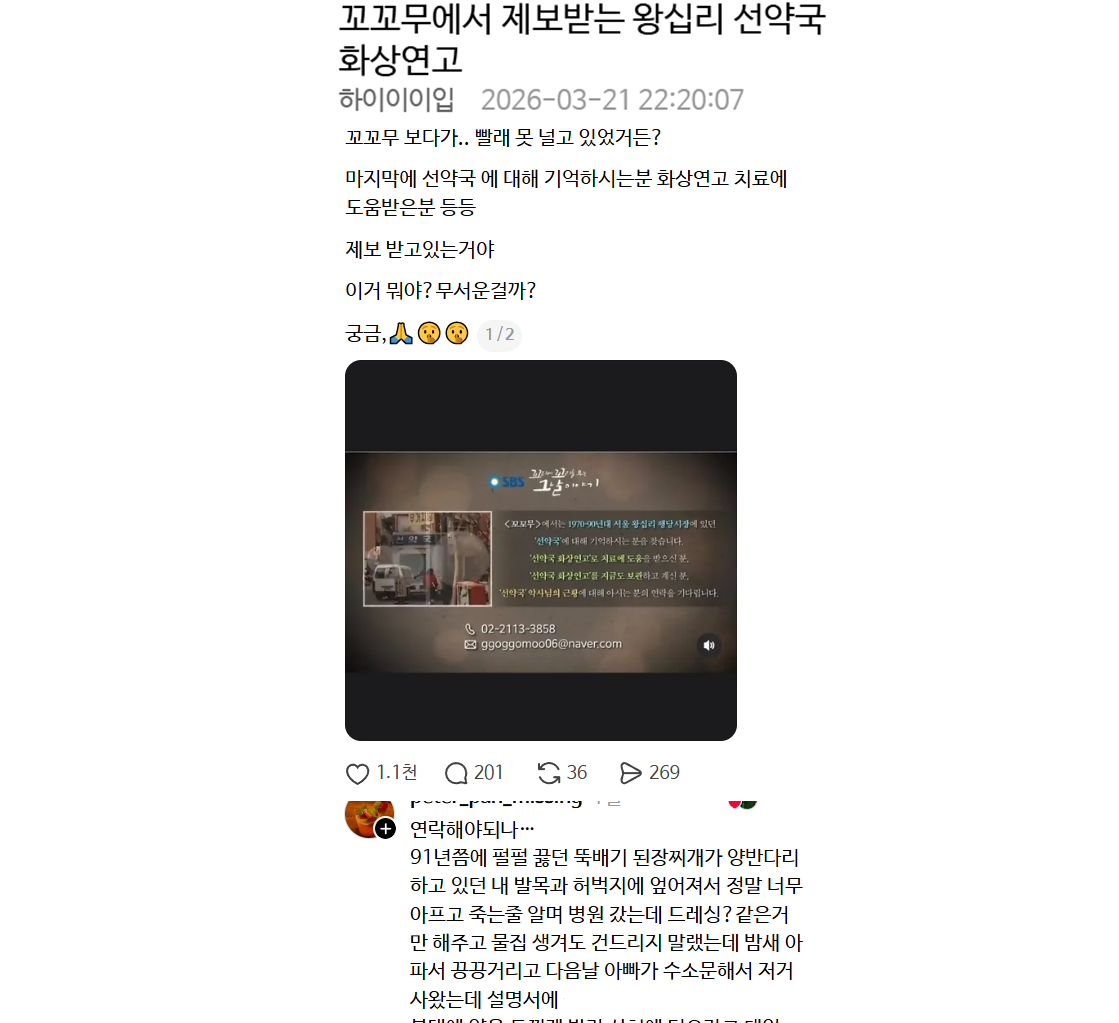Viewport: 1119px width, 1023px height.
Task: Open comments via speech bubble icon
Action: (456, 773)
